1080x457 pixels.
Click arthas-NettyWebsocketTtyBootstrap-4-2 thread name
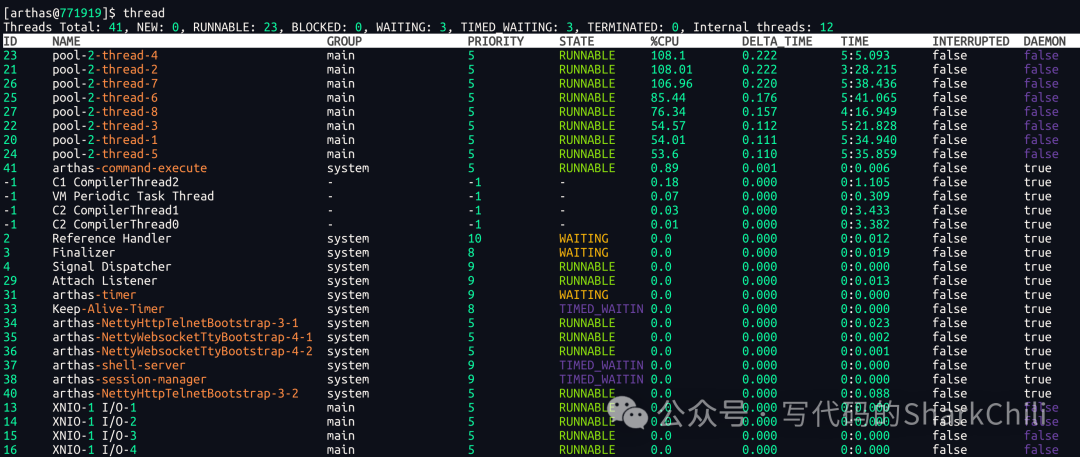pos(183,351)
